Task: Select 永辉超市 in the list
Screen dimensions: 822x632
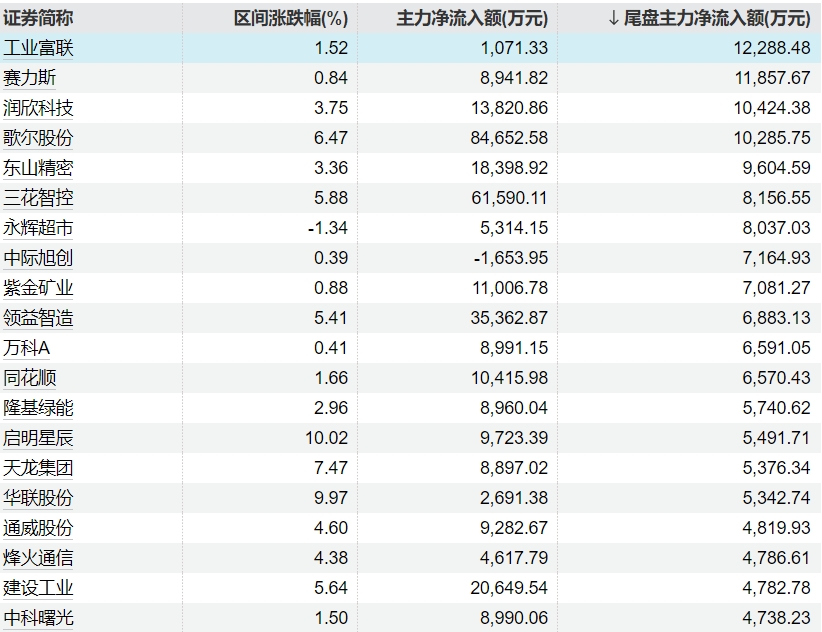Action: click(38, 228)
